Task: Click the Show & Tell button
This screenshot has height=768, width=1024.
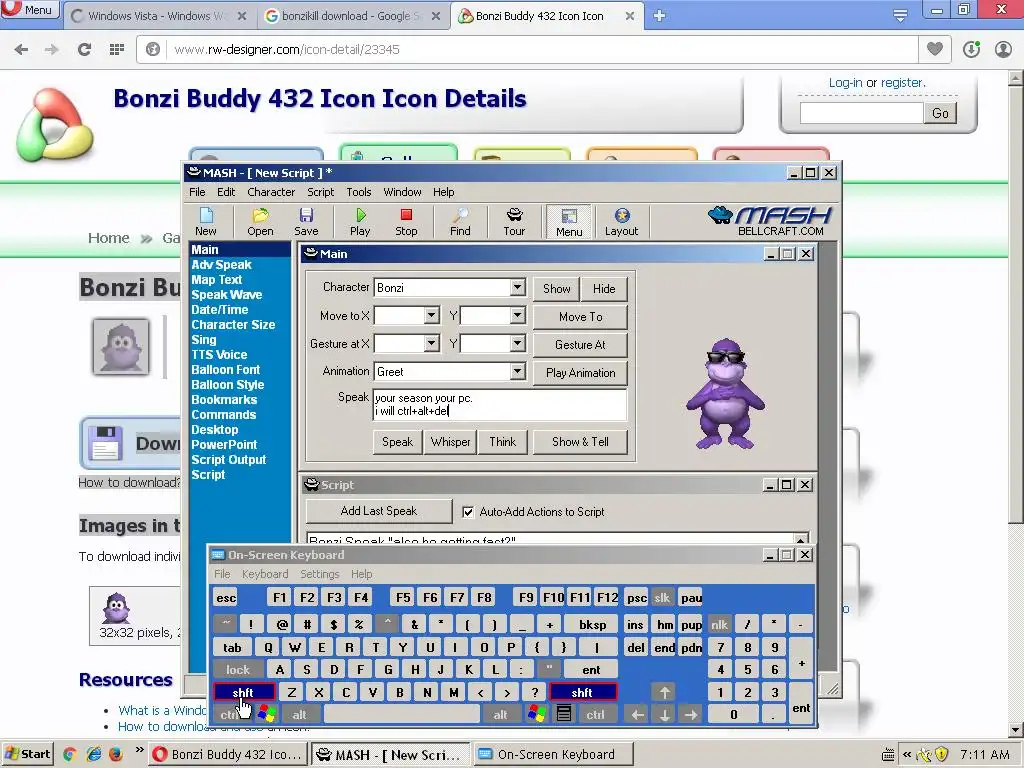Action: click(580, 442)
